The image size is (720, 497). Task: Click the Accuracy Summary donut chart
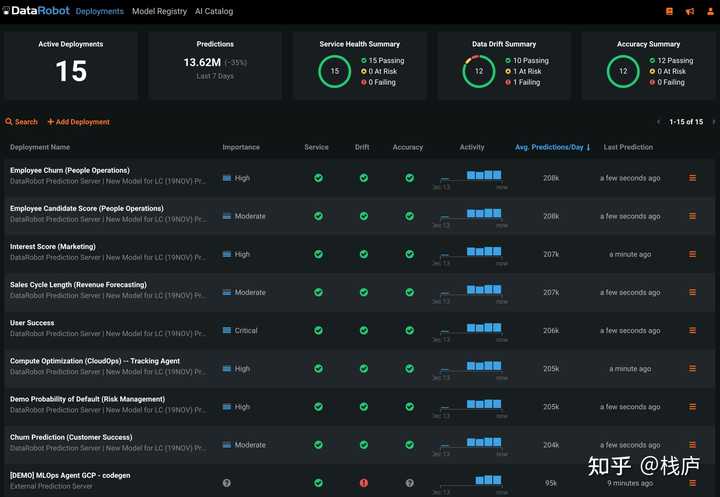click(623, 71)
